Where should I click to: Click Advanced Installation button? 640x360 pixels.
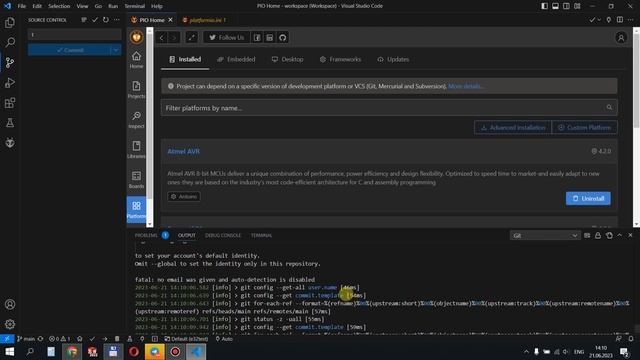[x=513, y=128]
